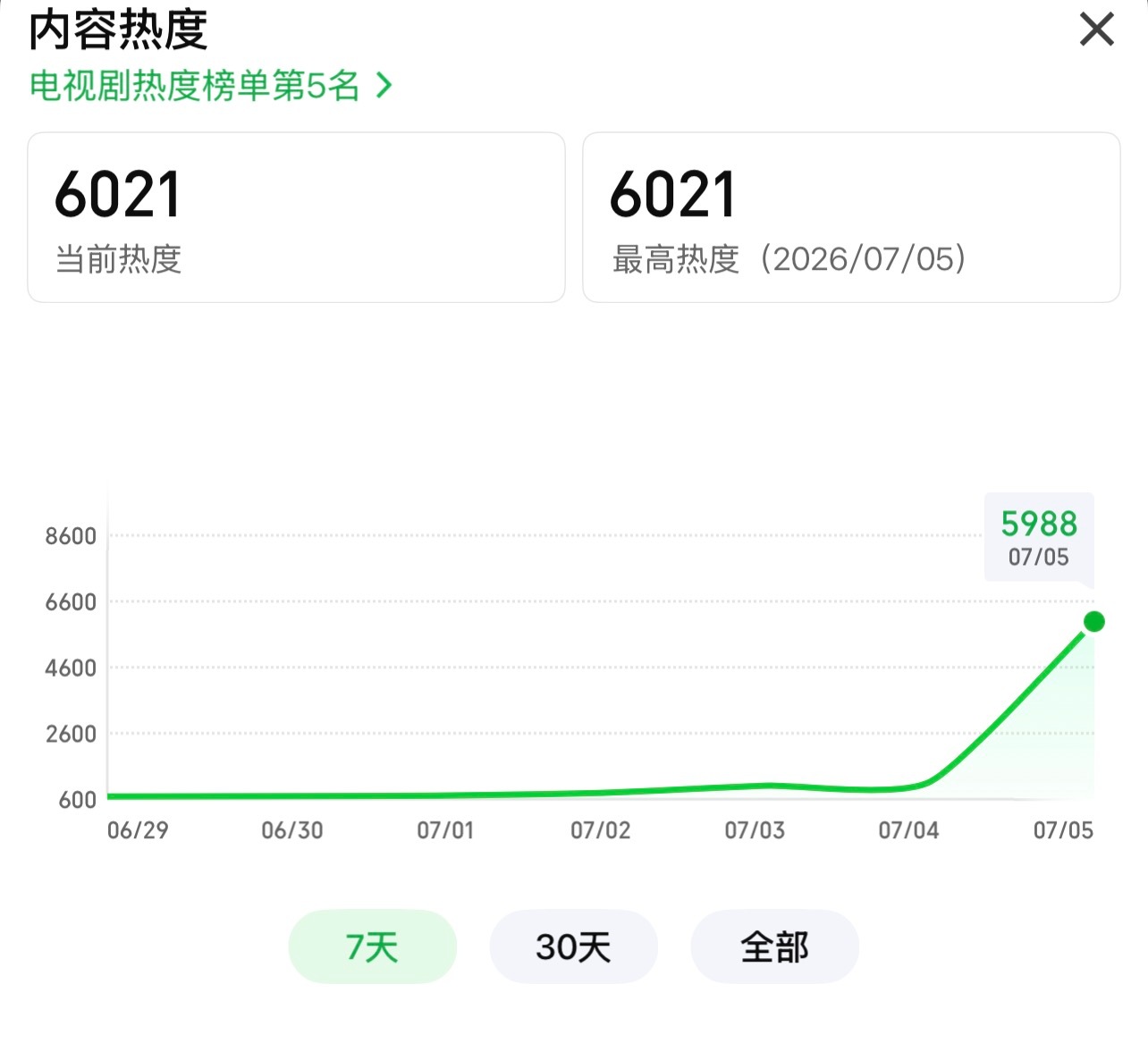Open the 电视剧热度榜单第5名 ranking link
The width and height of the screenshot is (1148, 1043).
point(211,86)
